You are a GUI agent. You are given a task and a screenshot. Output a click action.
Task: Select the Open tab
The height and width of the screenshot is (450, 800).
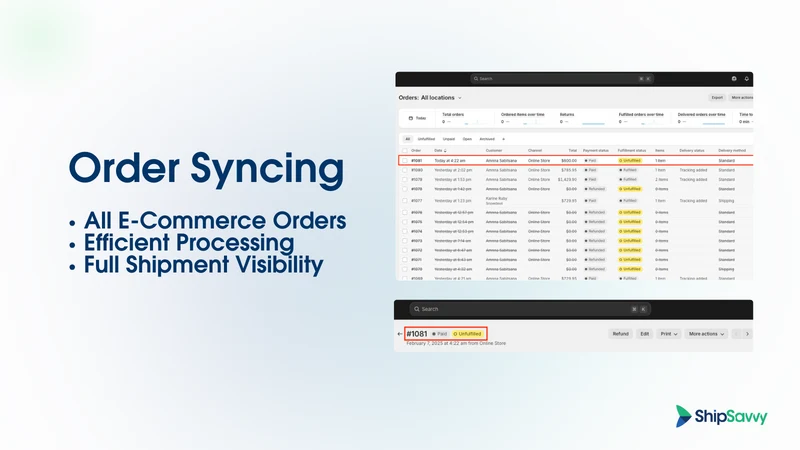click(x=467, y=139)
